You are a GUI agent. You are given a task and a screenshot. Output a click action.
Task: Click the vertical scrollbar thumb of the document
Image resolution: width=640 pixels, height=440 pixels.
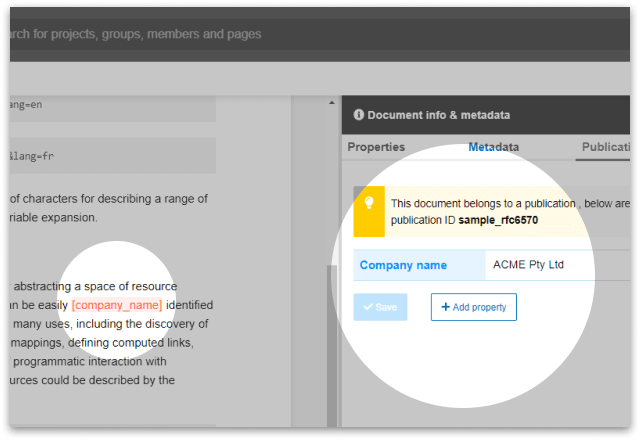click(x=332, y=340)
